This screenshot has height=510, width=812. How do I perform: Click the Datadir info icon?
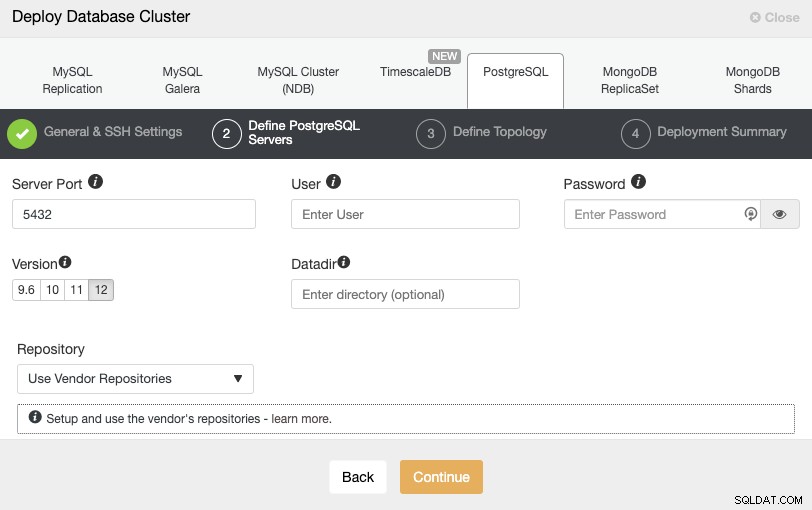tap(344, 262)
